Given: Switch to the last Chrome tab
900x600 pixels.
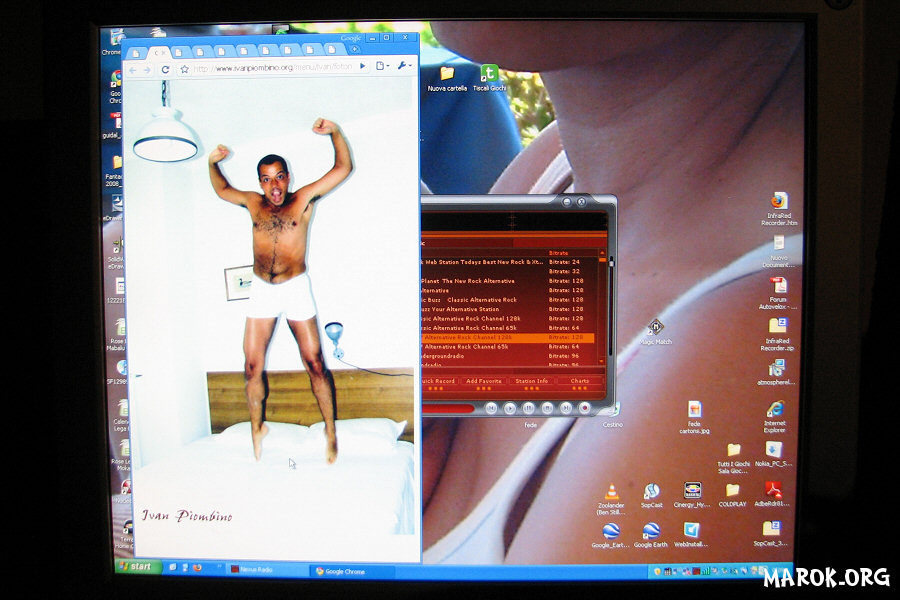Looking at the screenshot, I should (332, 49).
